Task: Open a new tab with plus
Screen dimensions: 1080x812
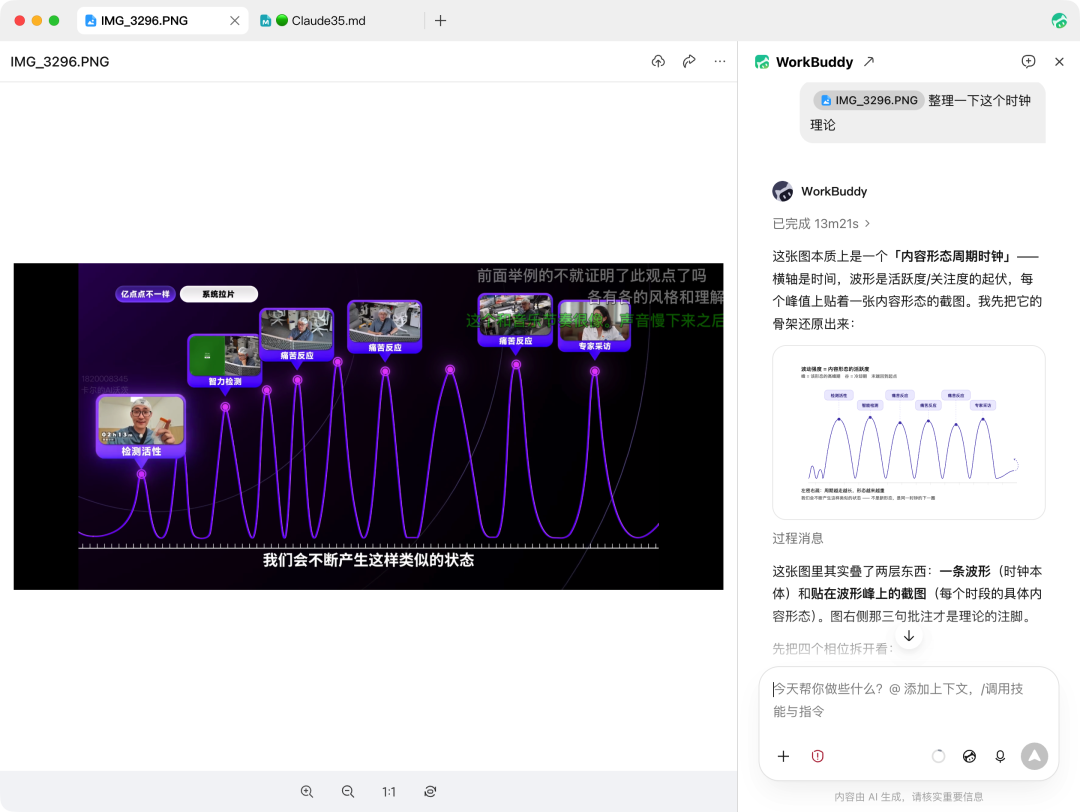Action: pos(441,21)
